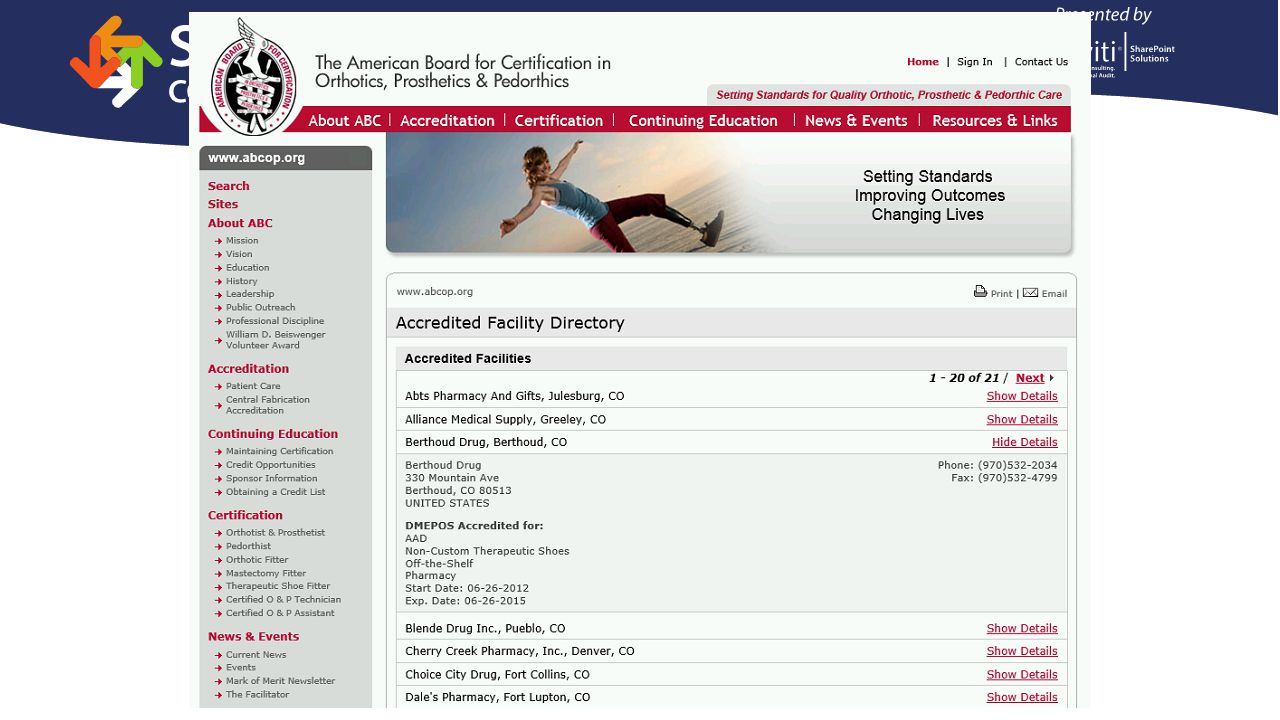Screen dimensions: 1280x720
Task: Open the Patient Care link
Action: 253,386
